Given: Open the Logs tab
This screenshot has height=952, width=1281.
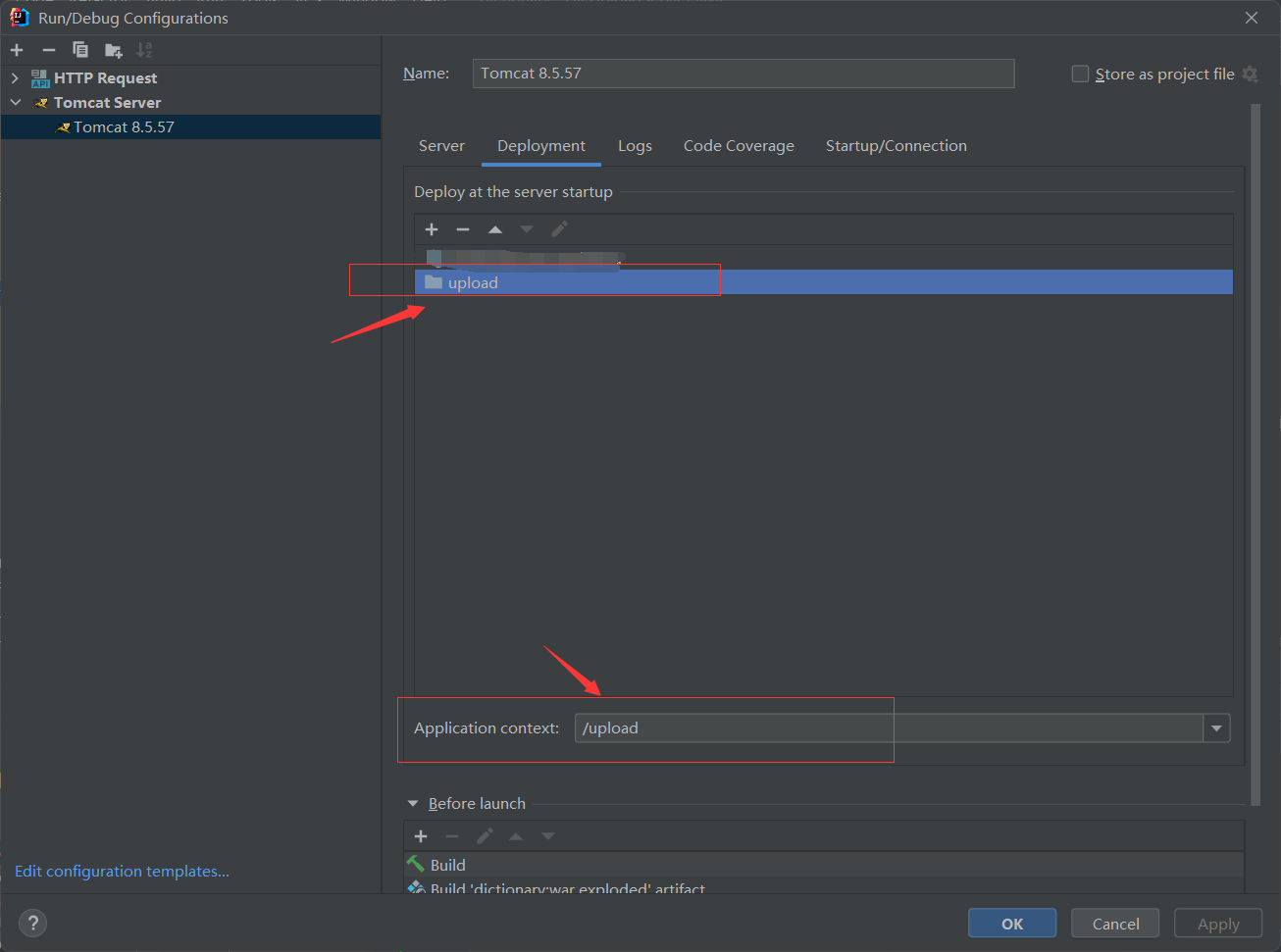Looking at the screenshot, I should [x=635, y=146].
